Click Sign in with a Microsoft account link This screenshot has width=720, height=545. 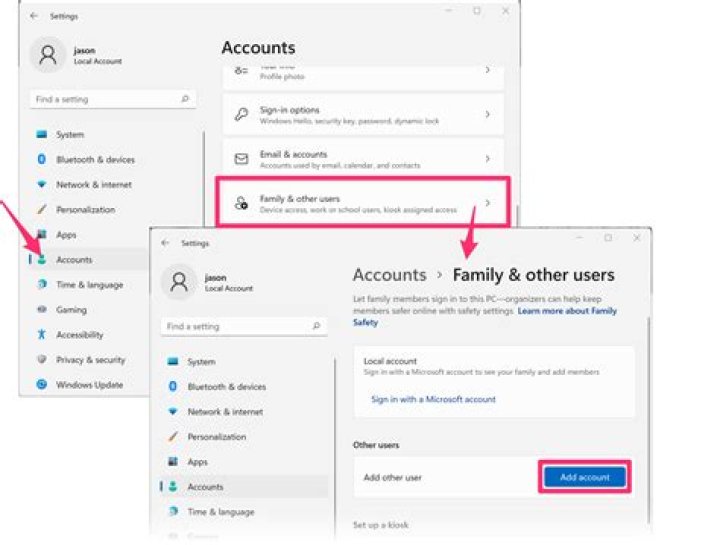[x=433, y=400]
